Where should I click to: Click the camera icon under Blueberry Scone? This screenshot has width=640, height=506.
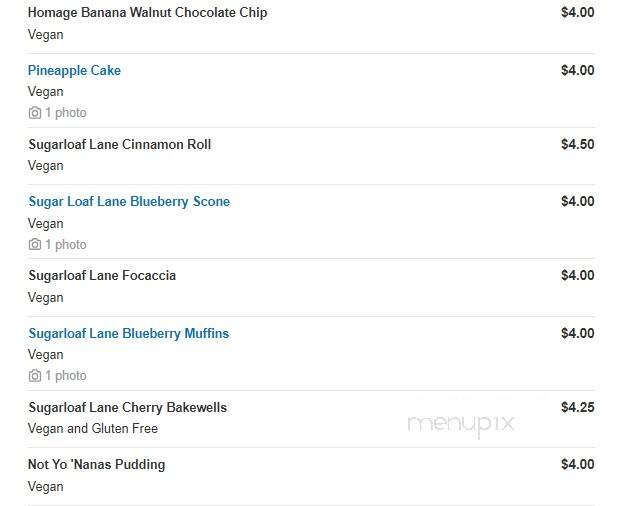point(35,244)
